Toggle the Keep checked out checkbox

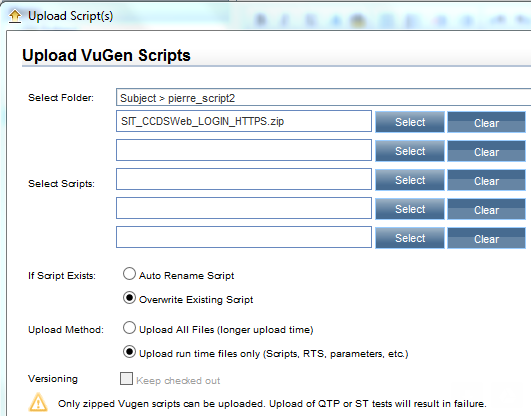126,379
